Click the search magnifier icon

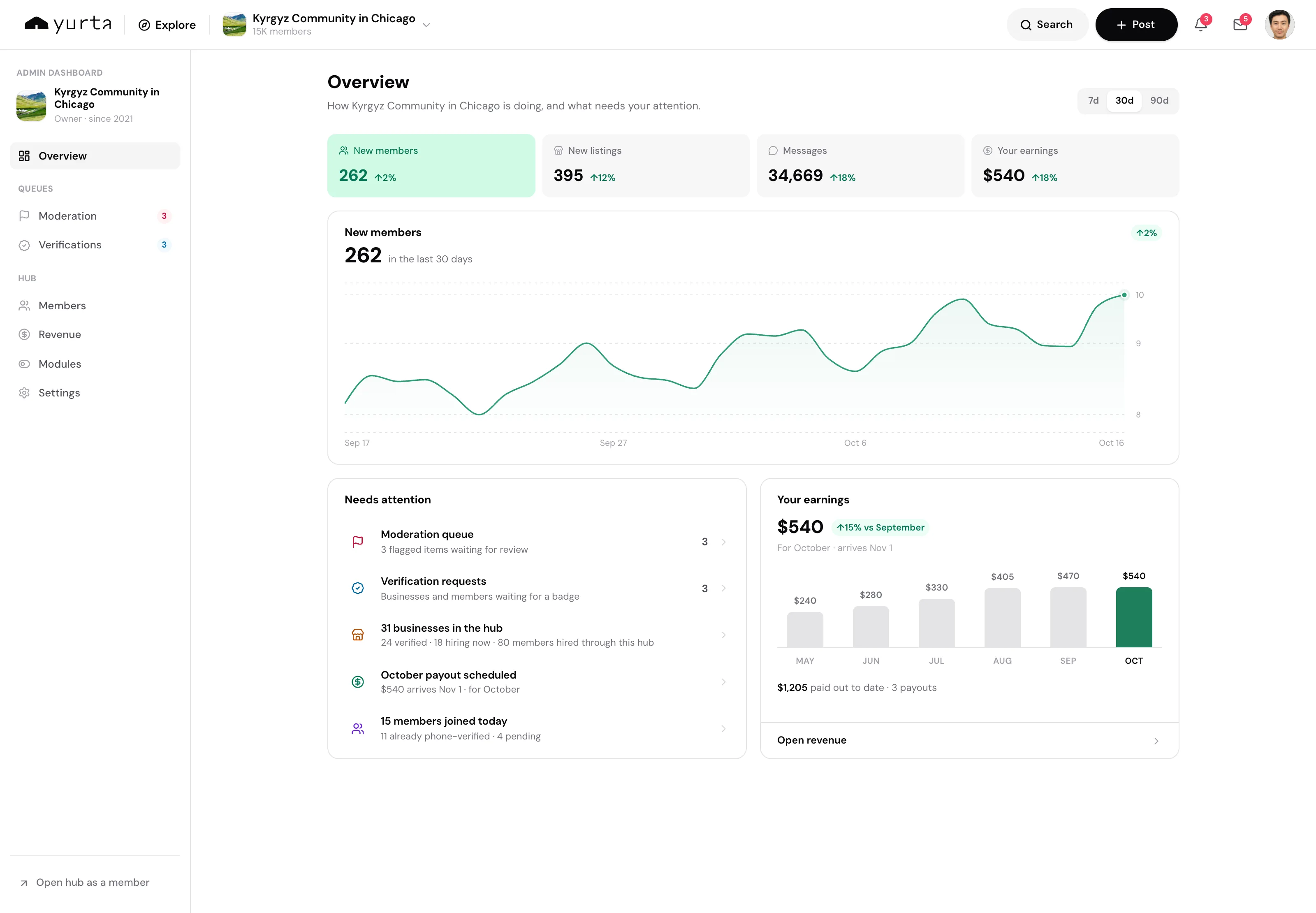(x=1026, y=25)
